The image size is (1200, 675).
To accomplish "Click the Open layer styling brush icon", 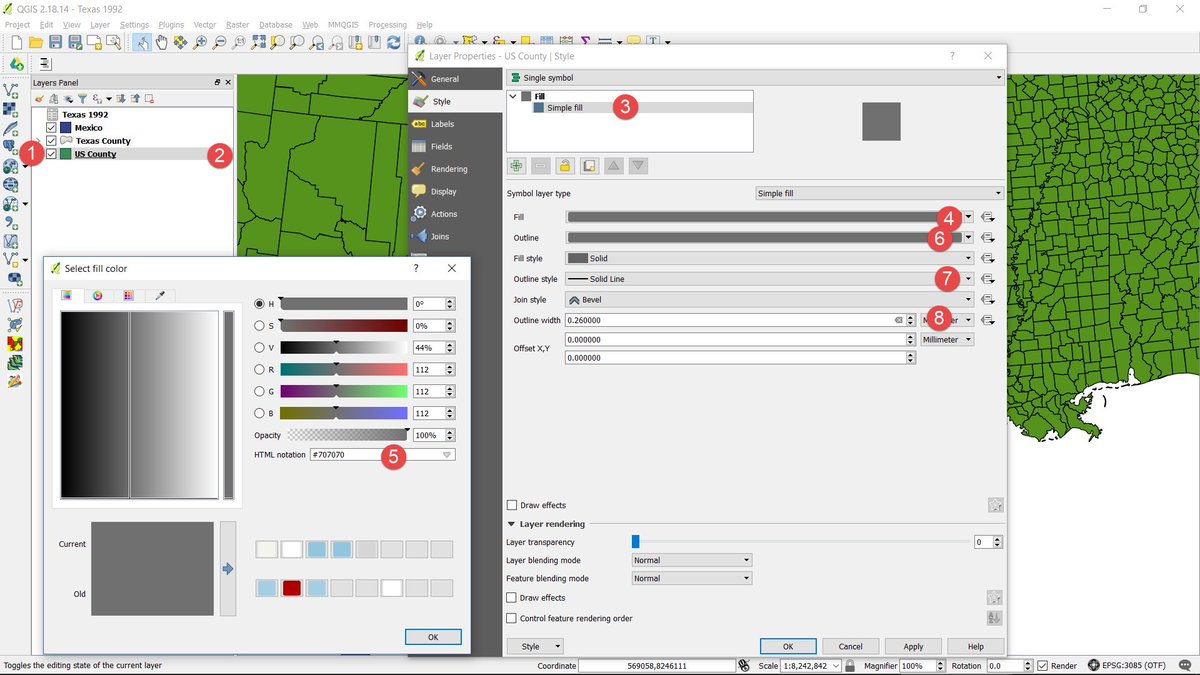I will pos(40,98).
